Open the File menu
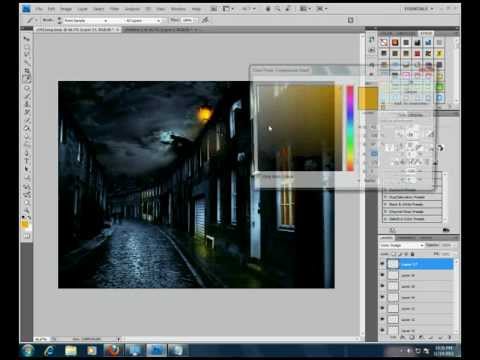The image size is (480, 360). coord(39,9)
